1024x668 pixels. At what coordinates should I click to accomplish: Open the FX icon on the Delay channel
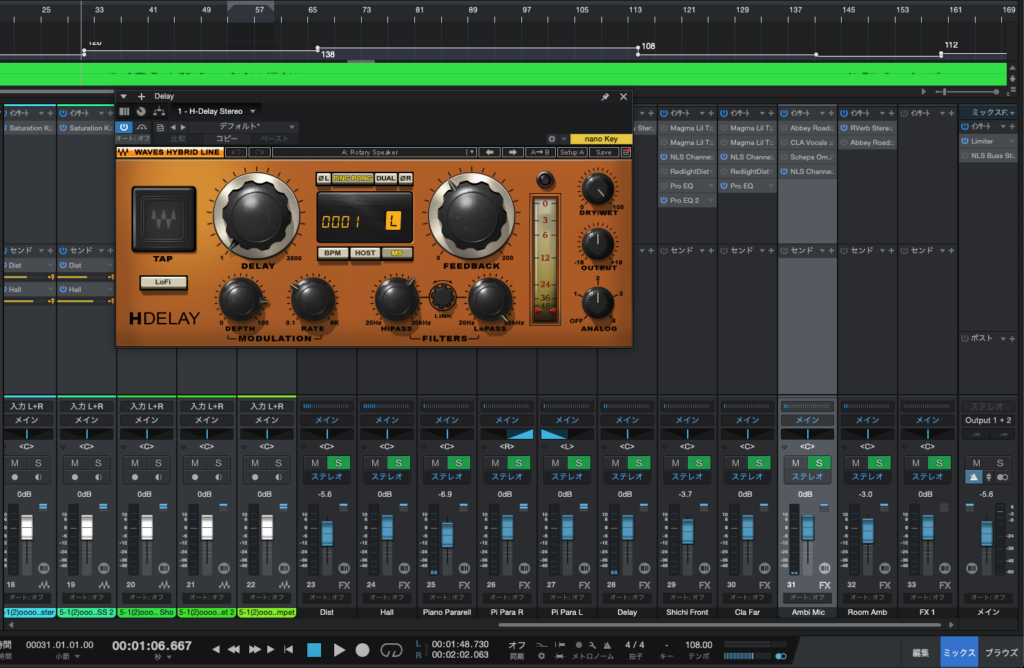(x=645, y=586)
